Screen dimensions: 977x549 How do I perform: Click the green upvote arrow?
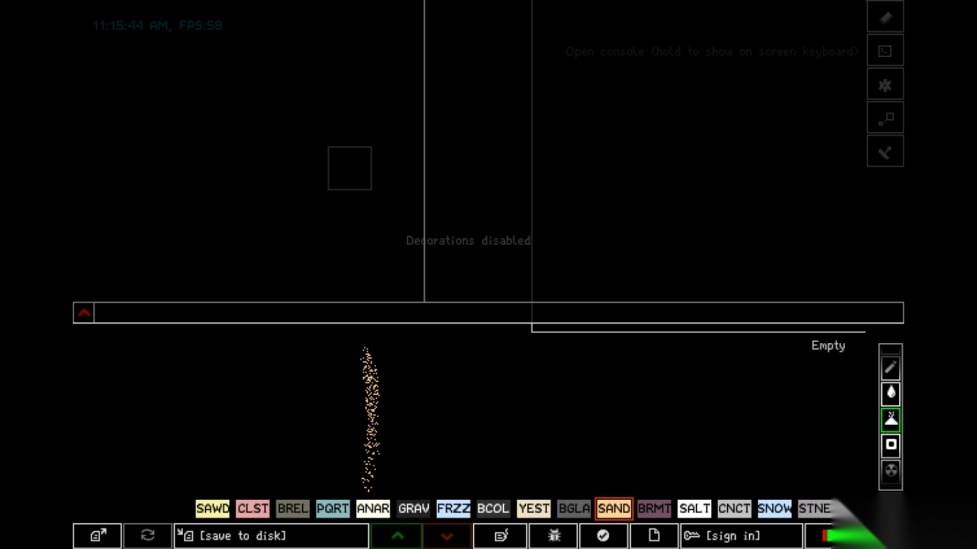[397, 536]
